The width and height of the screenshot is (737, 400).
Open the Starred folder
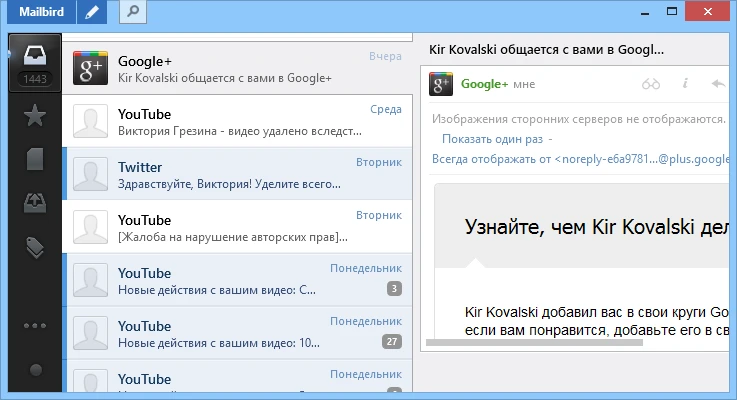(x=34, y=116)
